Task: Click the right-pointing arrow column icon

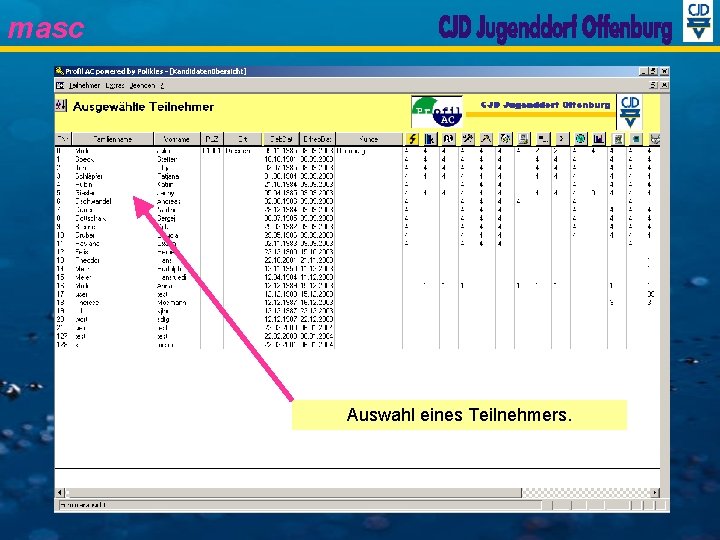Action: (x=561, y=139)
